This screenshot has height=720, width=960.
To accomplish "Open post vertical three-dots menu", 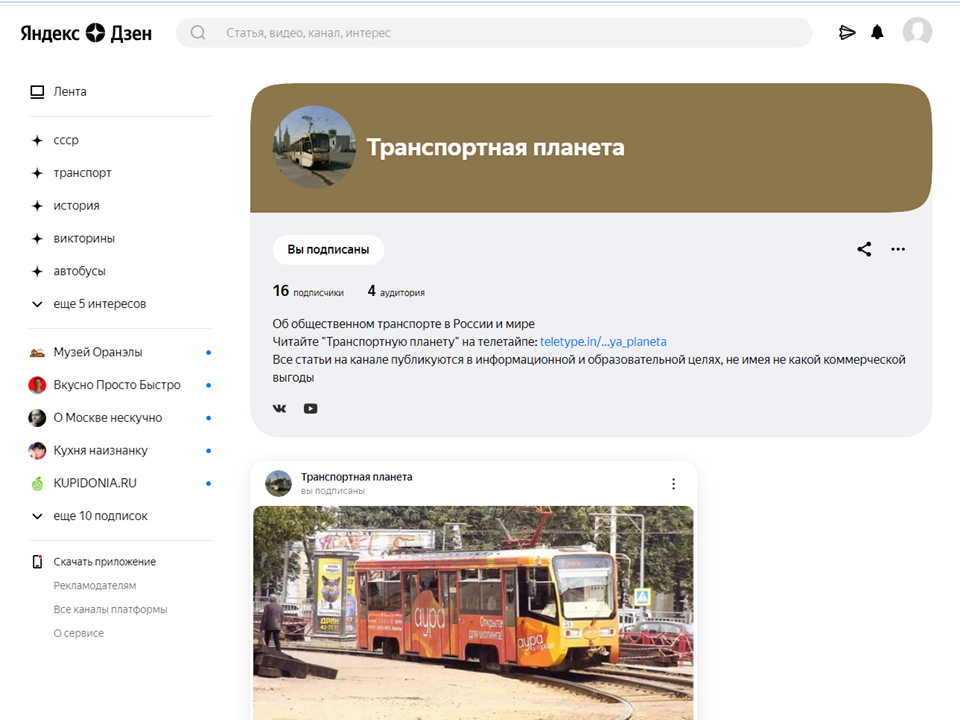I will [x=673, y=484].
